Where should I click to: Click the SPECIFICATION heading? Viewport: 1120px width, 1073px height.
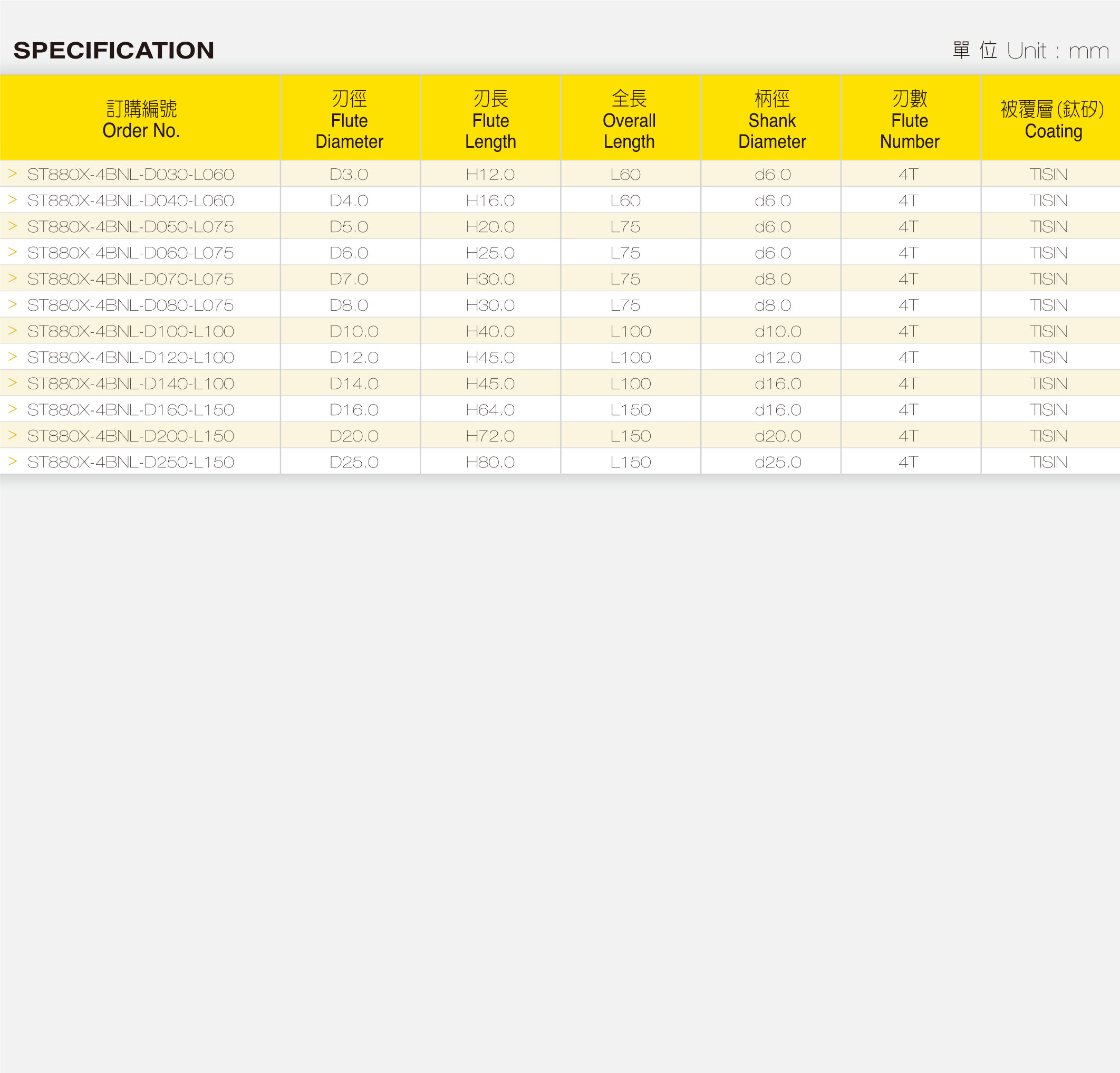114,50
